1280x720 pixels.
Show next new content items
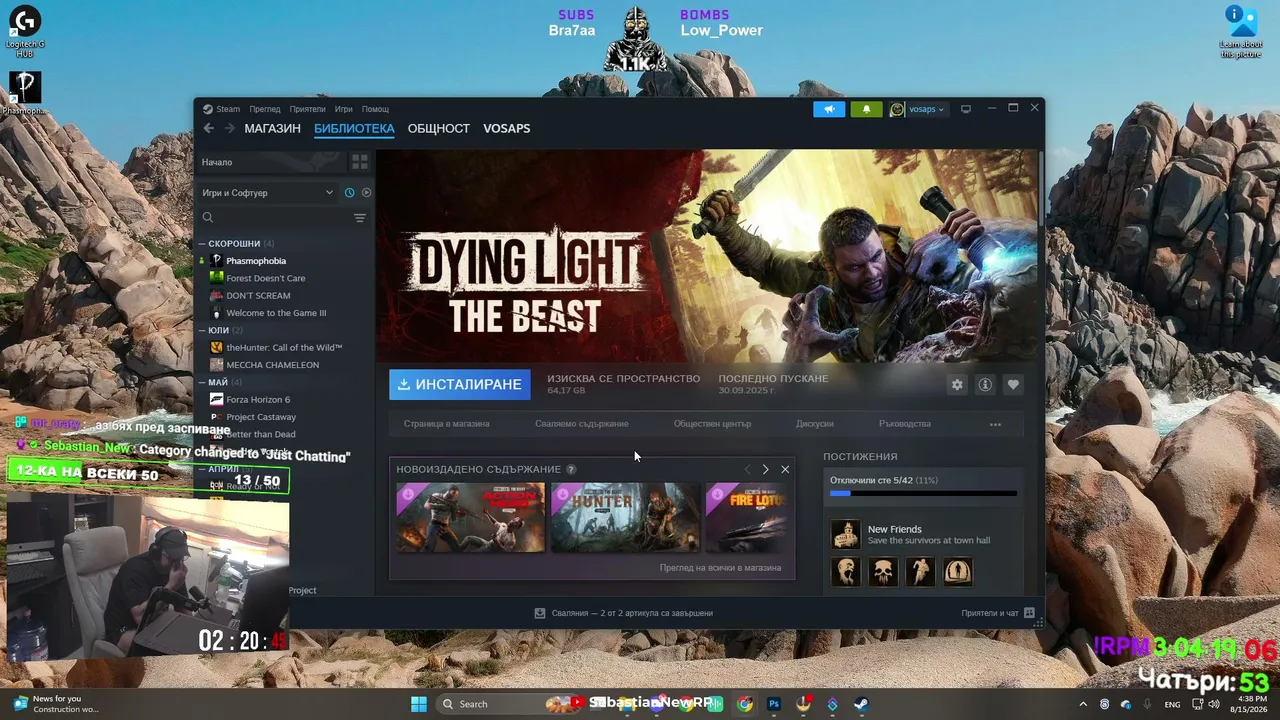point(765,469)
